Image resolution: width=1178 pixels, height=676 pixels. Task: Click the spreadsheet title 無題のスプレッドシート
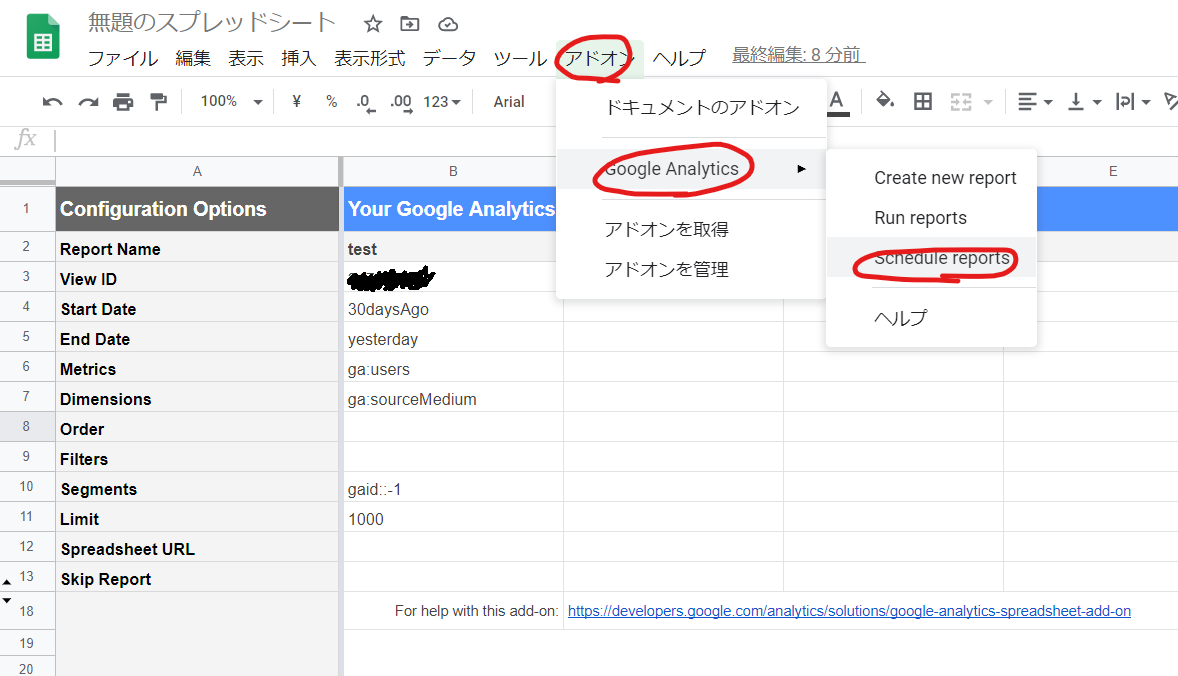211,23
